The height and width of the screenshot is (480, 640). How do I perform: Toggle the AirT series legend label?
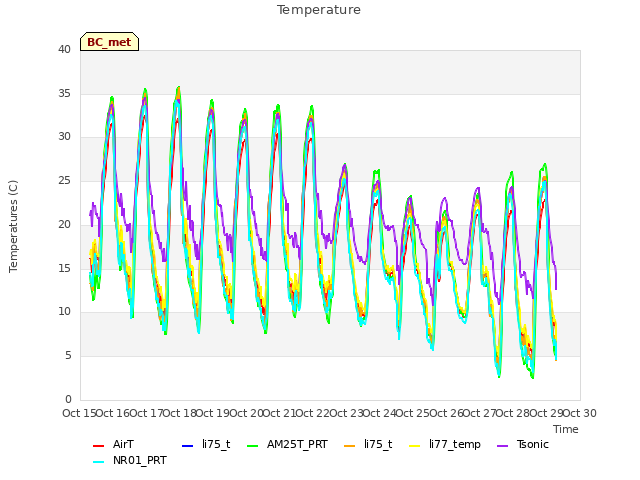point(123,444)
